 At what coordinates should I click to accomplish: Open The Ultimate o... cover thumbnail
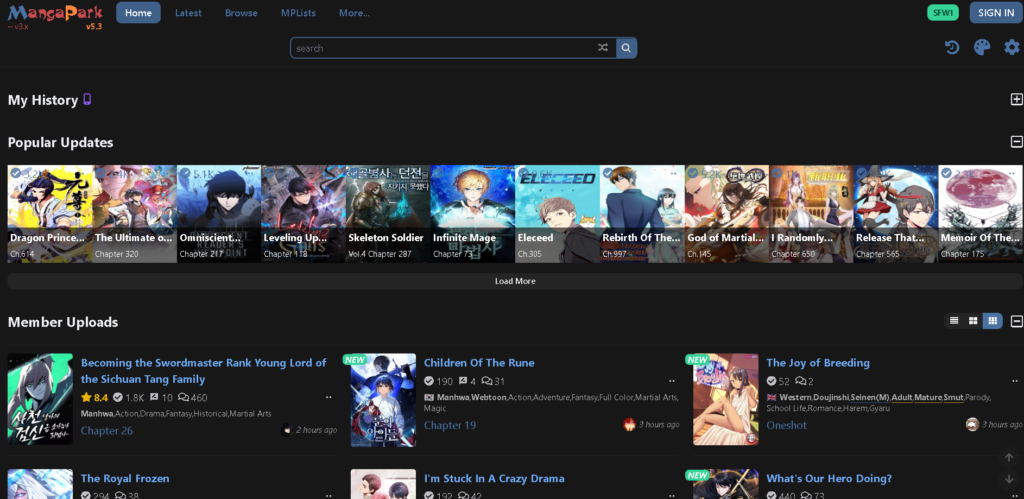135,214
